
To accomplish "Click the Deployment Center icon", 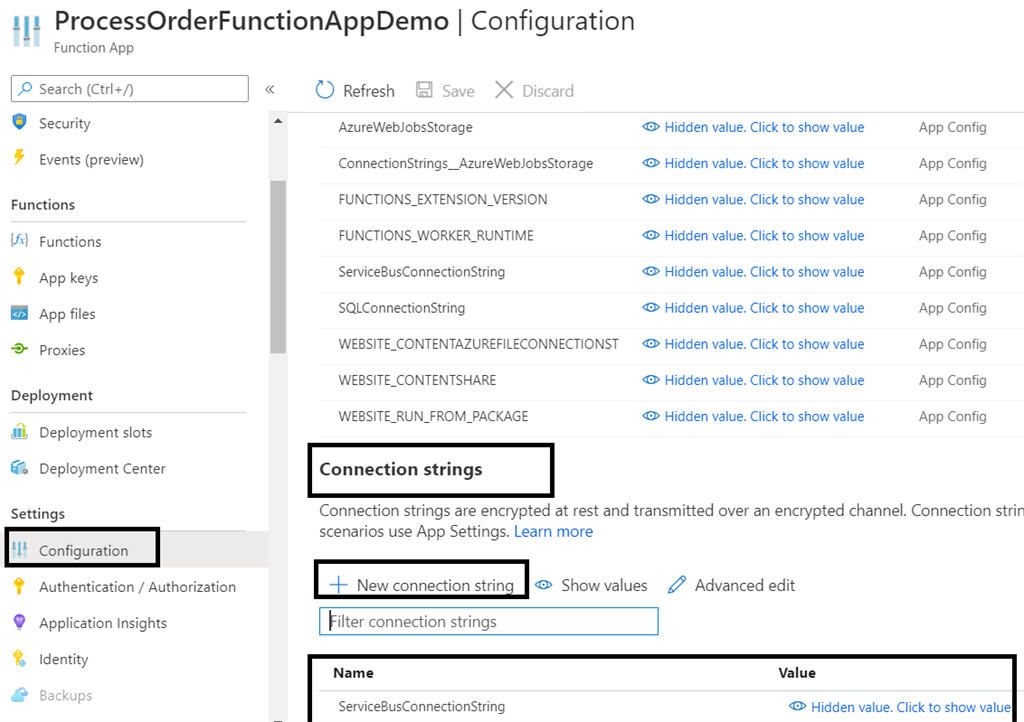I will 20,467.
